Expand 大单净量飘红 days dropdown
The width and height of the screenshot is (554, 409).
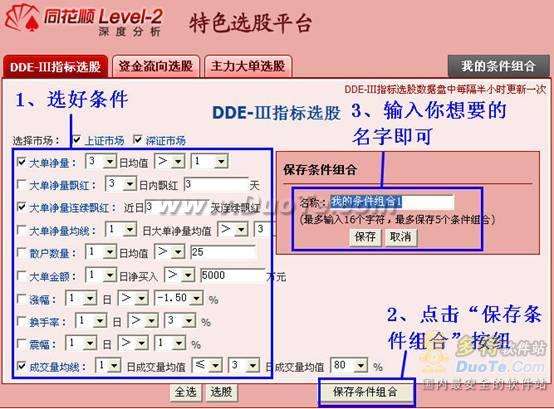(121, 184)
